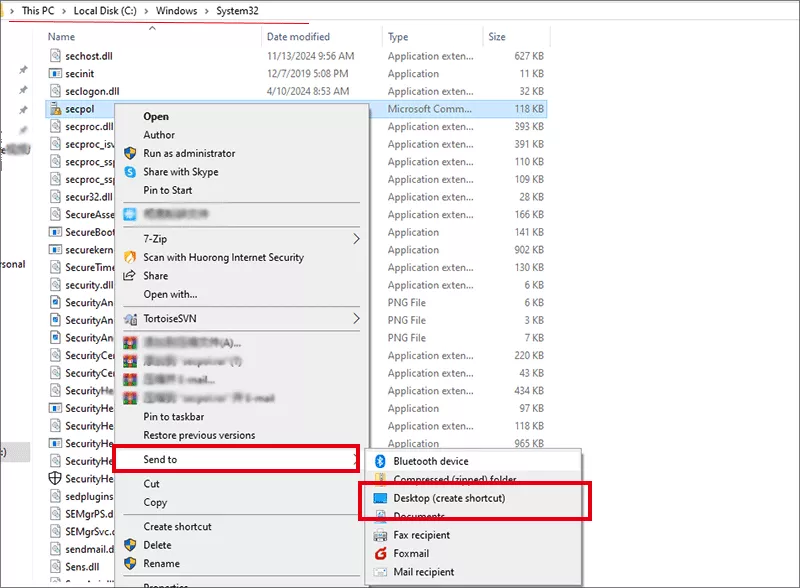Viewport: 800px width, 588px height.
Task: Click System32 breadcrumb segment
Action: point(237,11)
